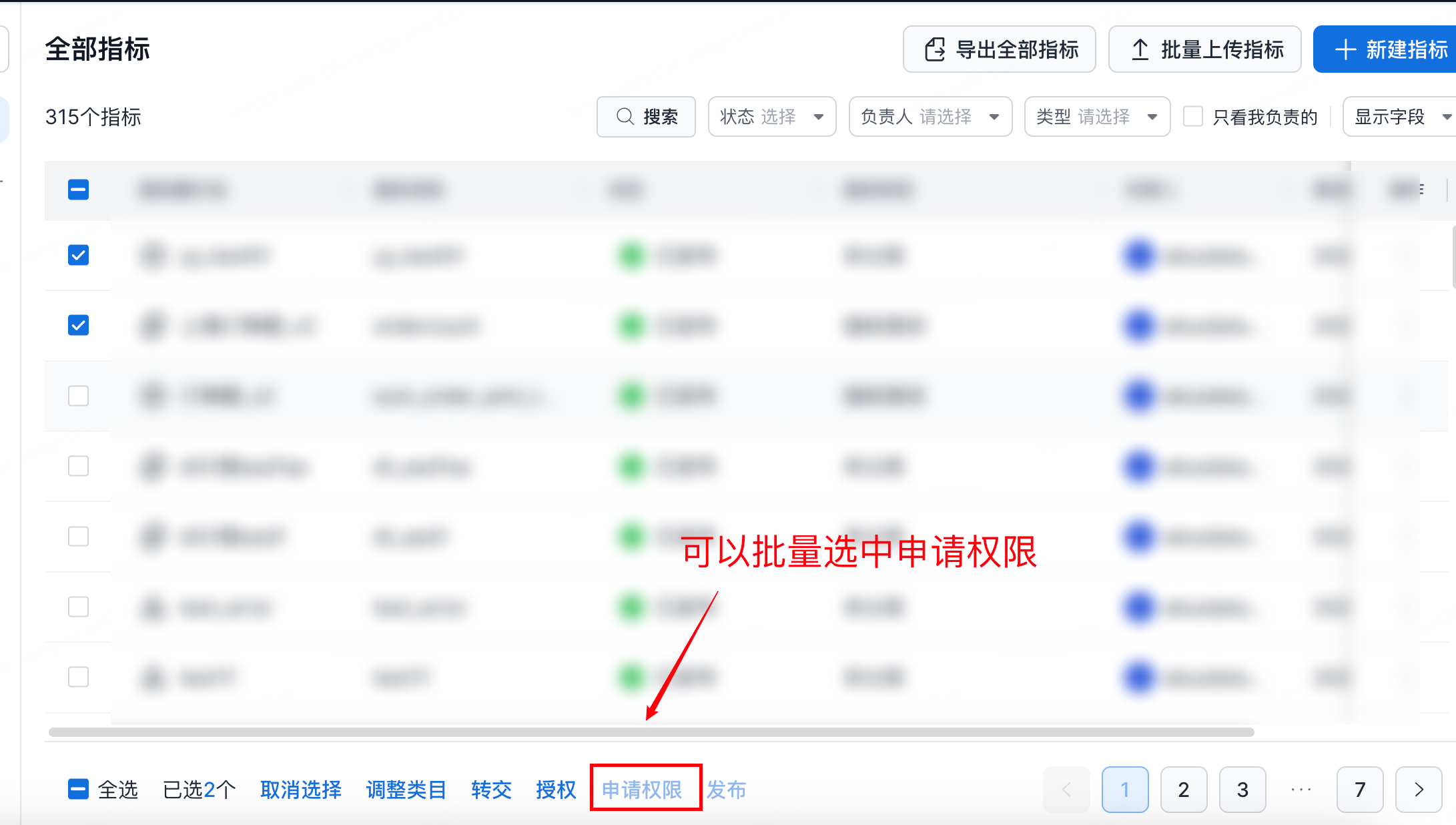The width and height of the screenshot is (1456, 825).
Task: Uncheck the first row checkbox
Action: (78, 255)
